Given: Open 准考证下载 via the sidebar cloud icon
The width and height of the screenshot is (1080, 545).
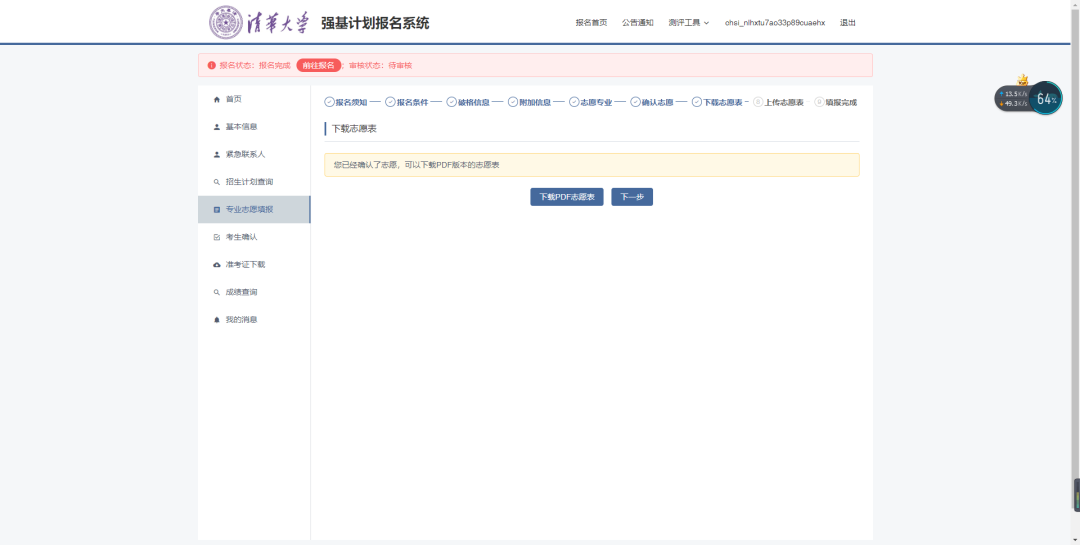Looking at the screenshot, I should tap(217, 265).
